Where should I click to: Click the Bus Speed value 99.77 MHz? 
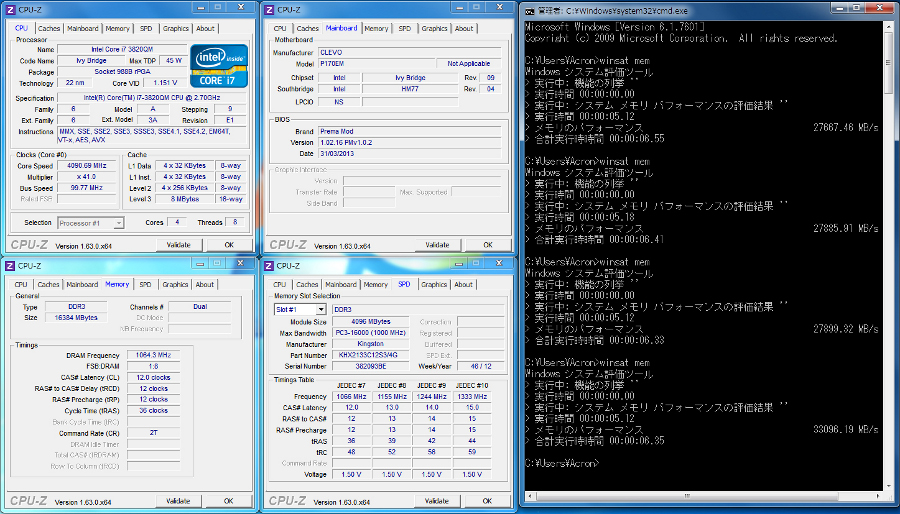pos(86,188)
